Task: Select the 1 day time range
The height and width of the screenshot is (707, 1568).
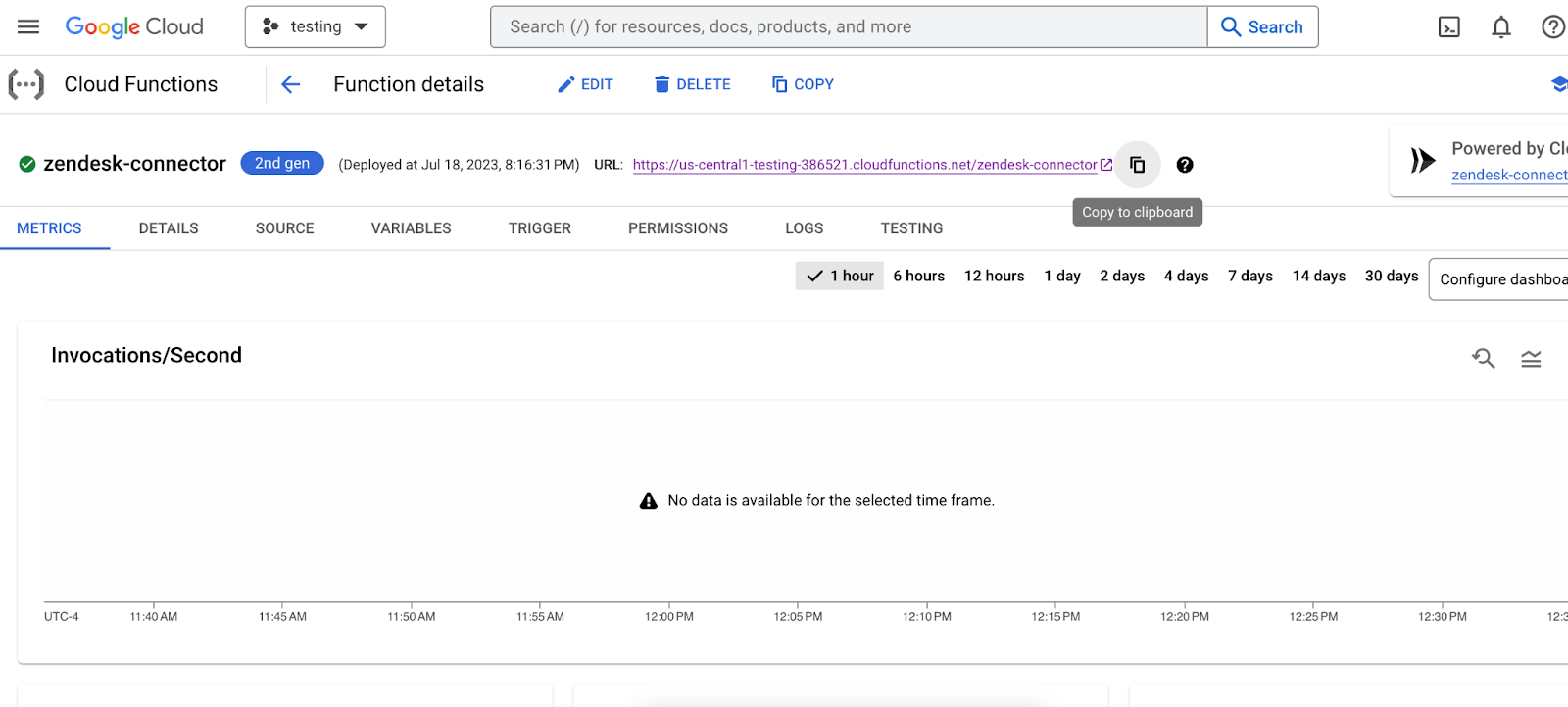Action: point(1062,276)
